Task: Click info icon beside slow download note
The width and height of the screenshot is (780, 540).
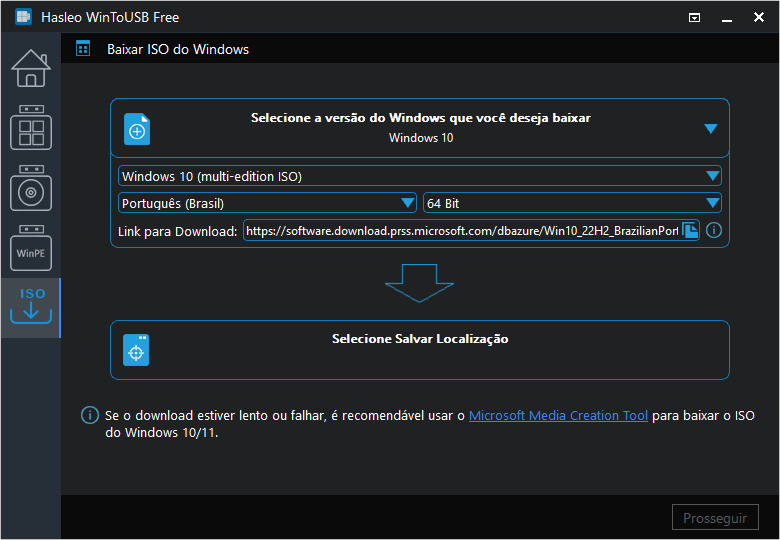Action: click(90, 415)
